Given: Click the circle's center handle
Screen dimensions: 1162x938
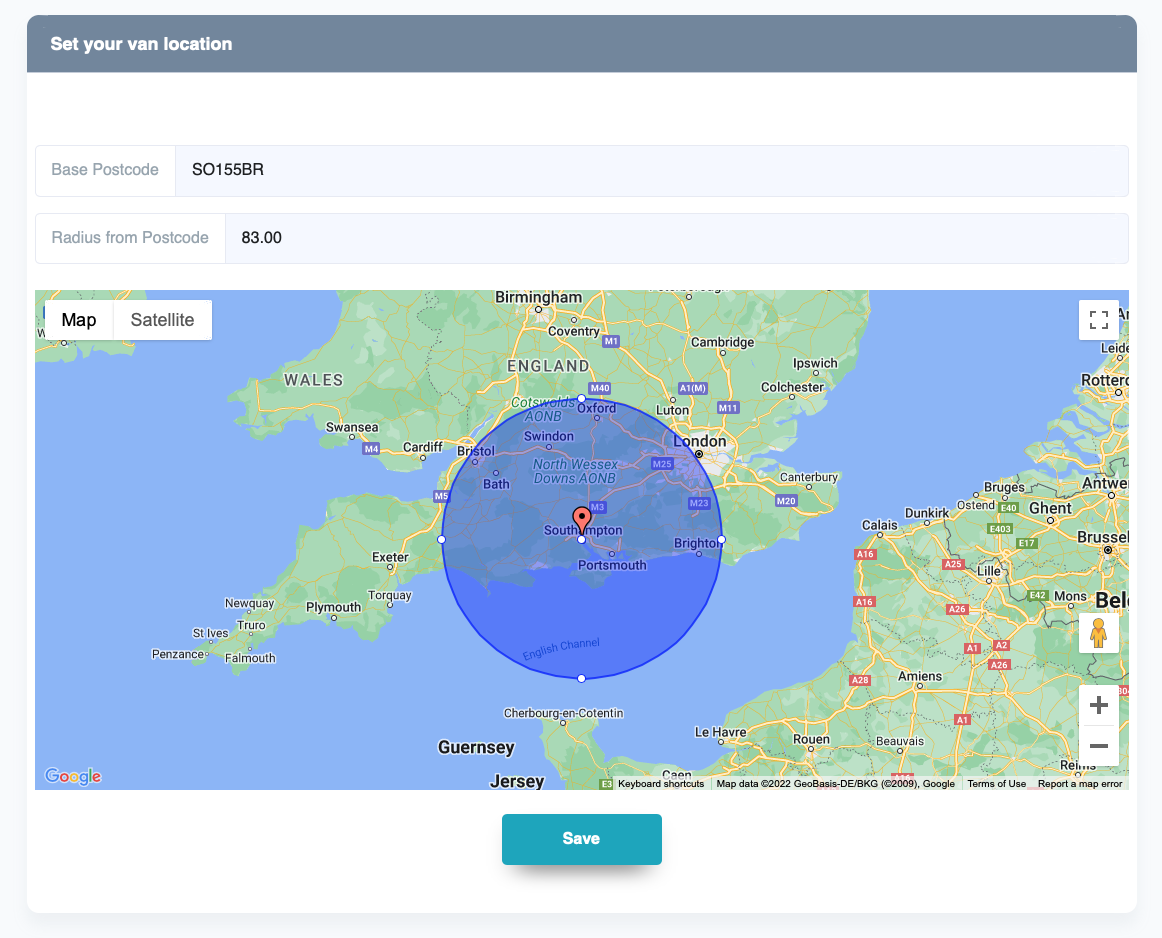Looking at the screenshot, I should click(582, 540).
